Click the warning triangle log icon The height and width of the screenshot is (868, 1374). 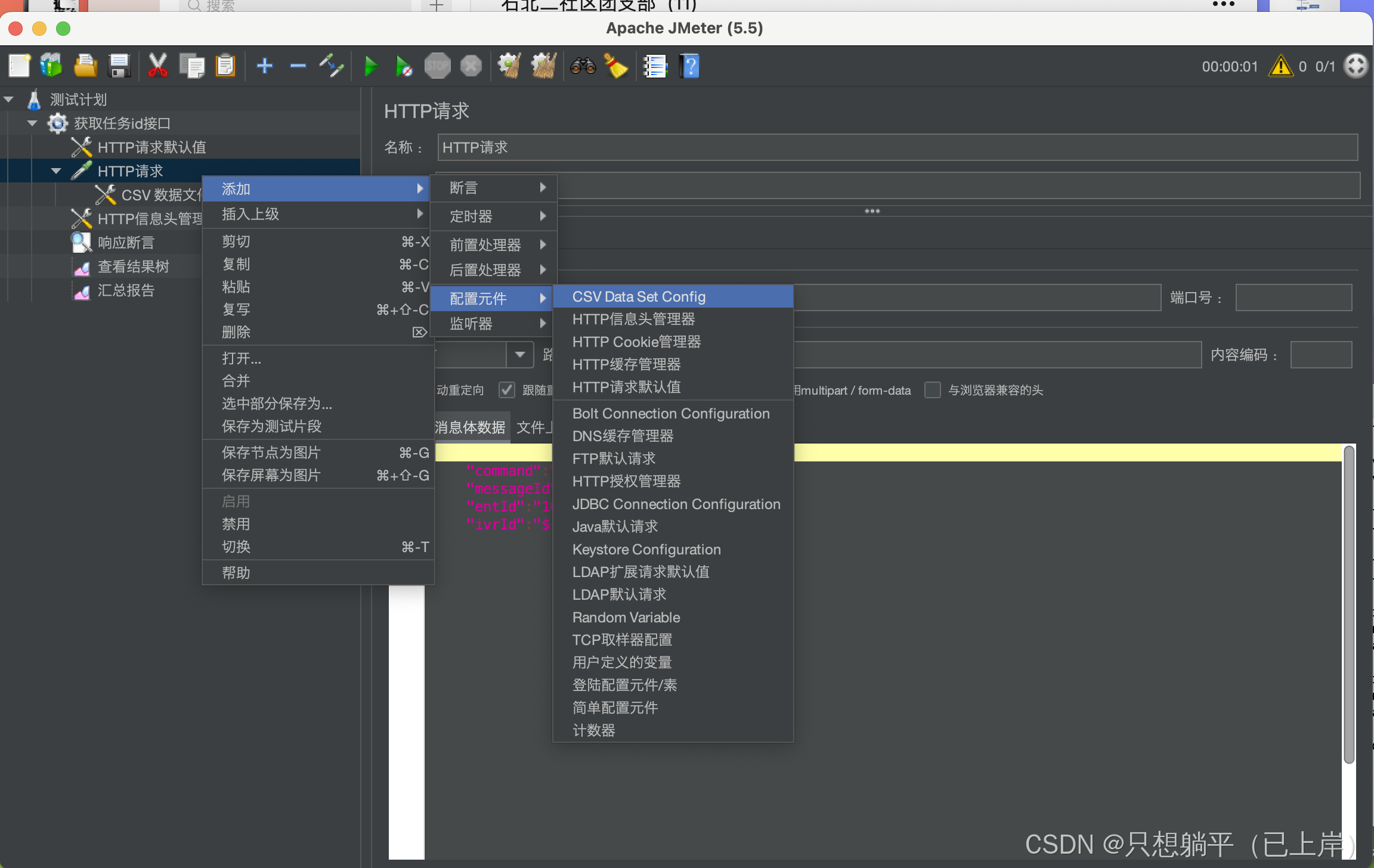[1280, 66]
